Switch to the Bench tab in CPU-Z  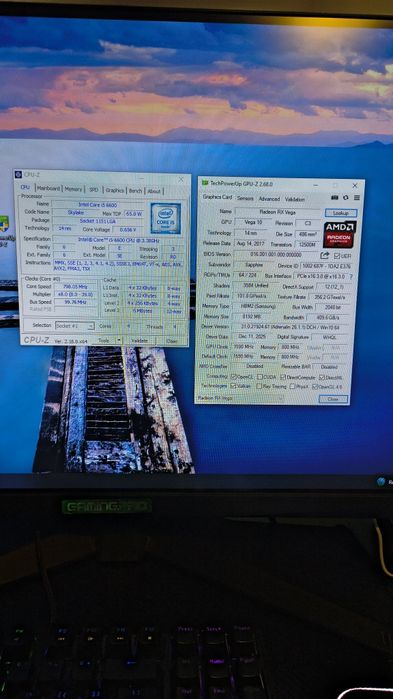pyautogui.click(x=135, y=191)
